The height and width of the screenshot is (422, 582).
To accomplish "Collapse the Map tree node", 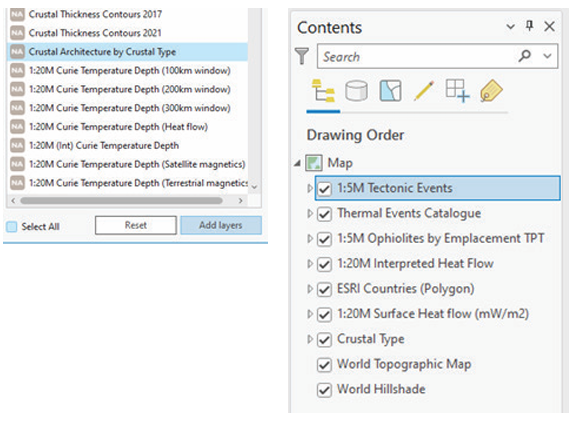I will [x=297, y=163].
